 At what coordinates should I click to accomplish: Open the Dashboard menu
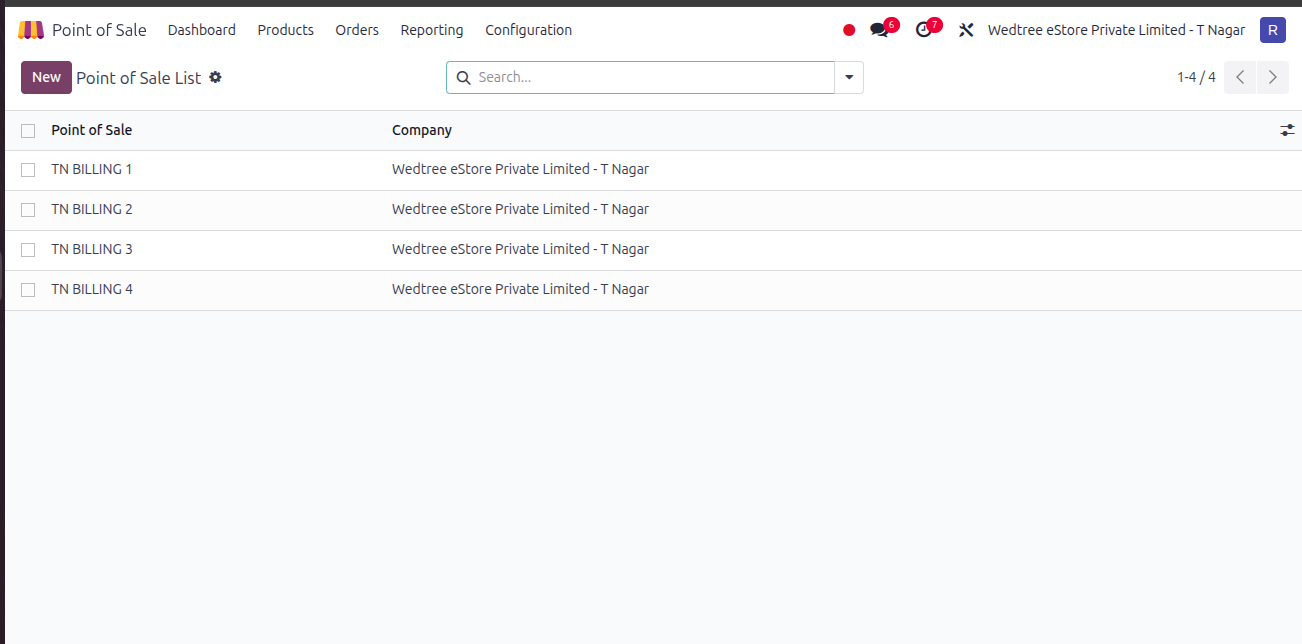point(202,30)
